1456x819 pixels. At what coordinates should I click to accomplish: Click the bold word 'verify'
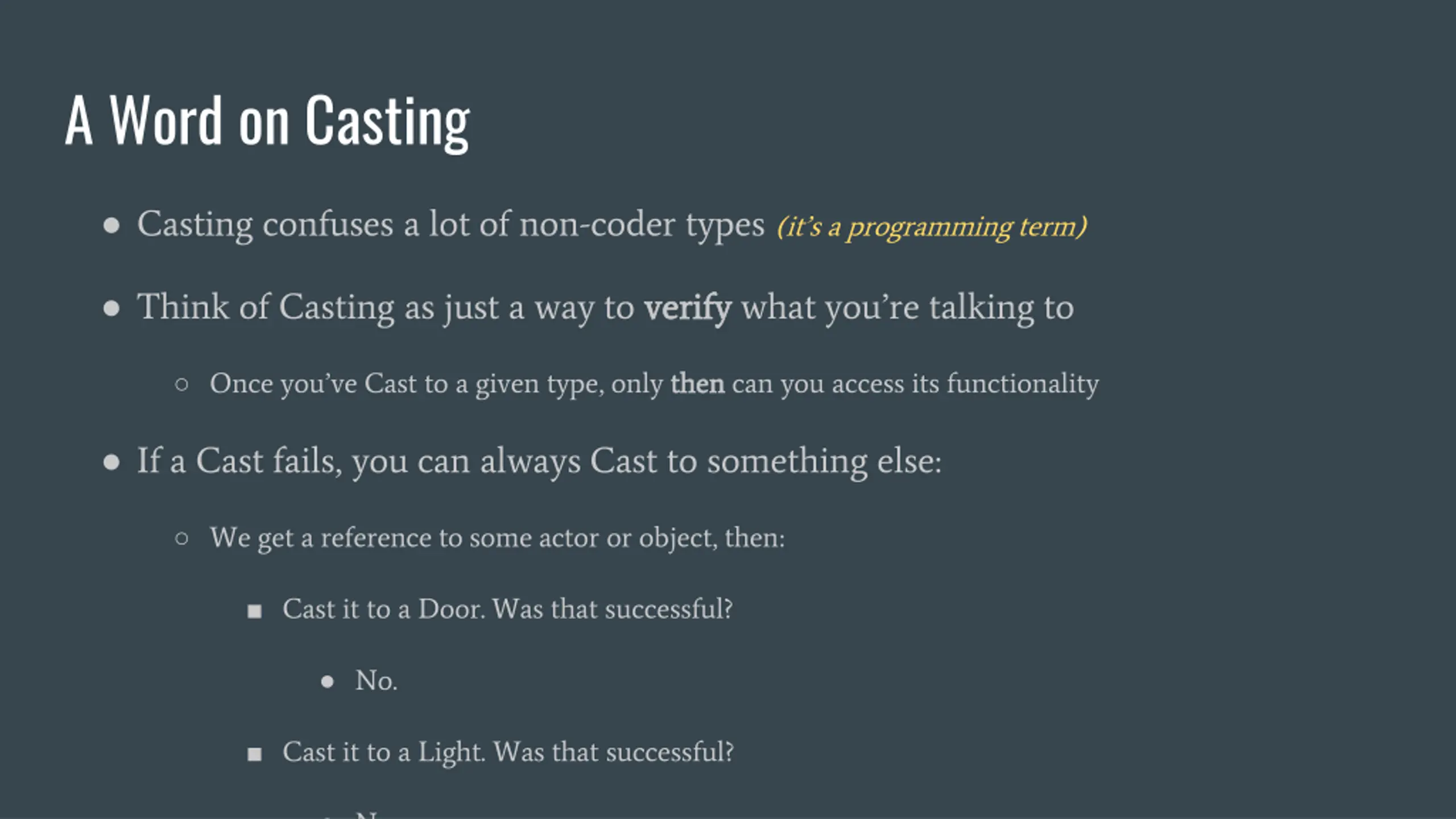688,308
